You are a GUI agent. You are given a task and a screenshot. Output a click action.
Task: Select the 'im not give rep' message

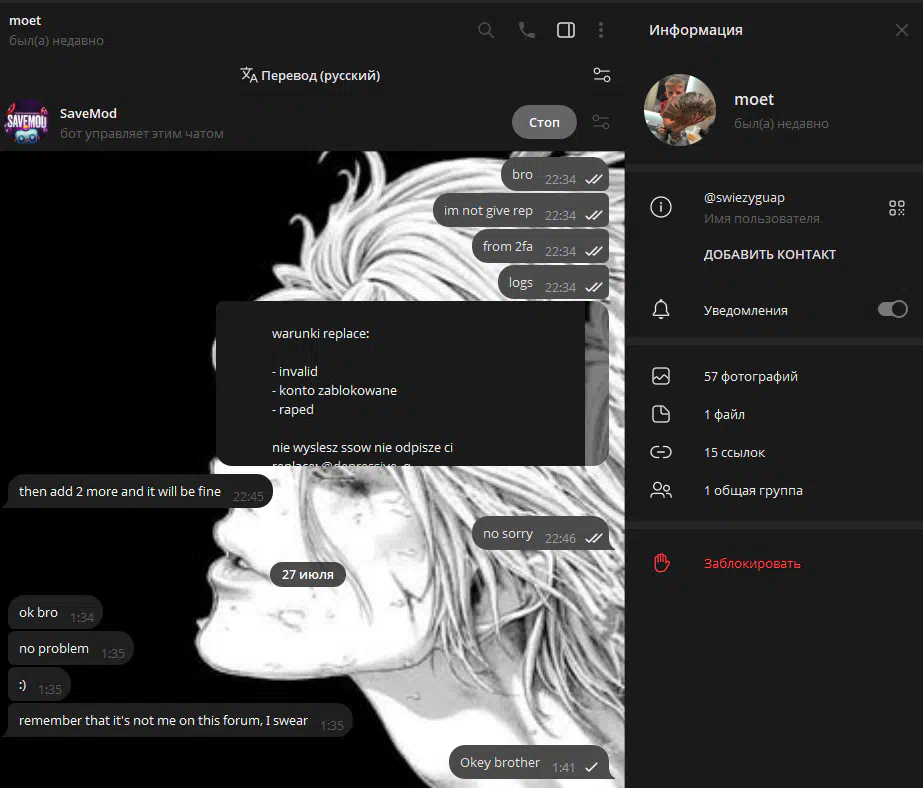(520, 211)
